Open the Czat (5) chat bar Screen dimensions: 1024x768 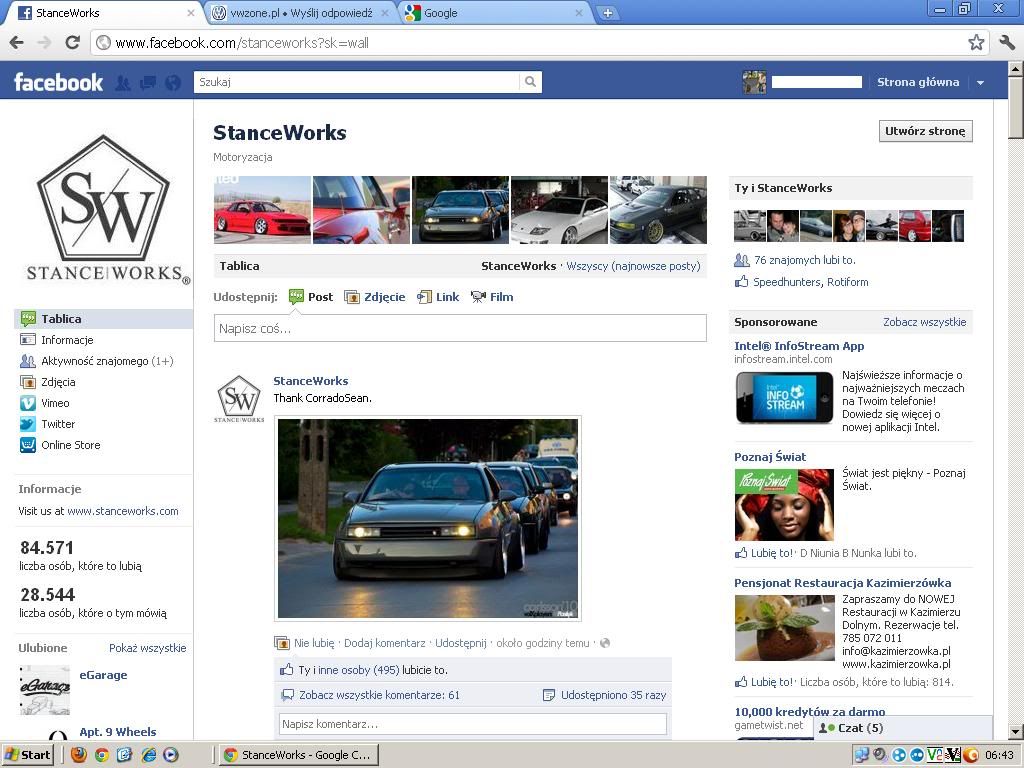pos(902,728)
